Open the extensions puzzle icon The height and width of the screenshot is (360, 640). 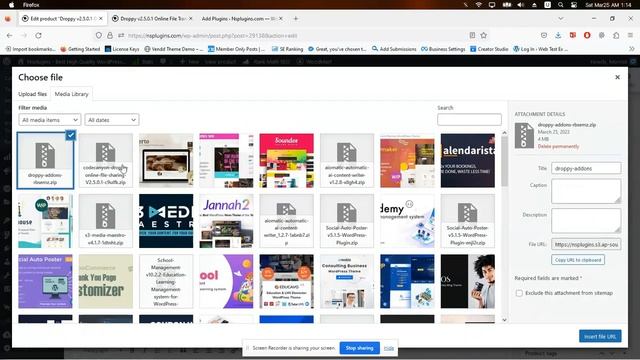tap(616, 36)
